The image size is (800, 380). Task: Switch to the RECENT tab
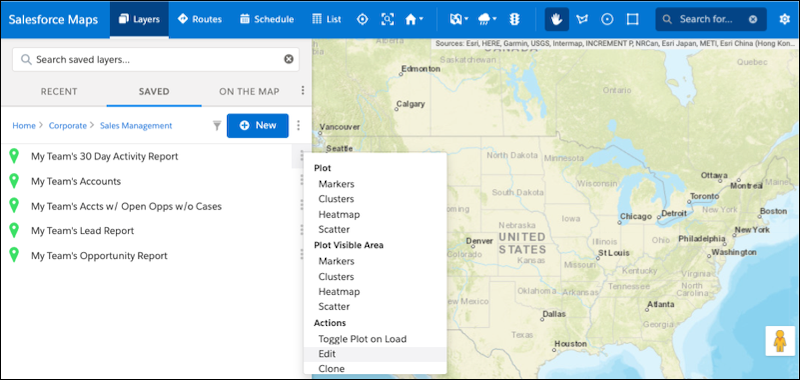point(59,92)
